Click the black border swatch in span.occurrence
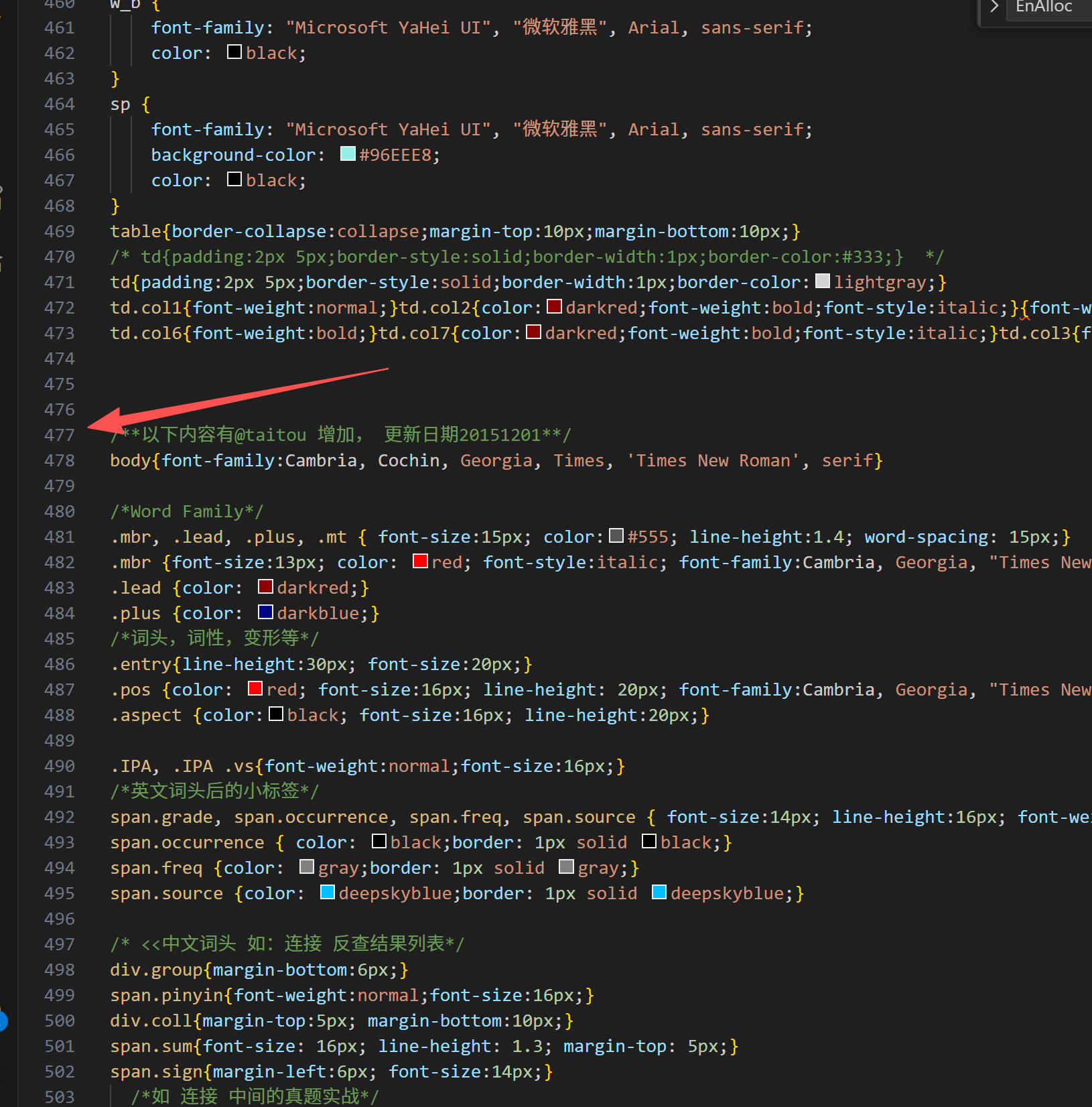 649,842
